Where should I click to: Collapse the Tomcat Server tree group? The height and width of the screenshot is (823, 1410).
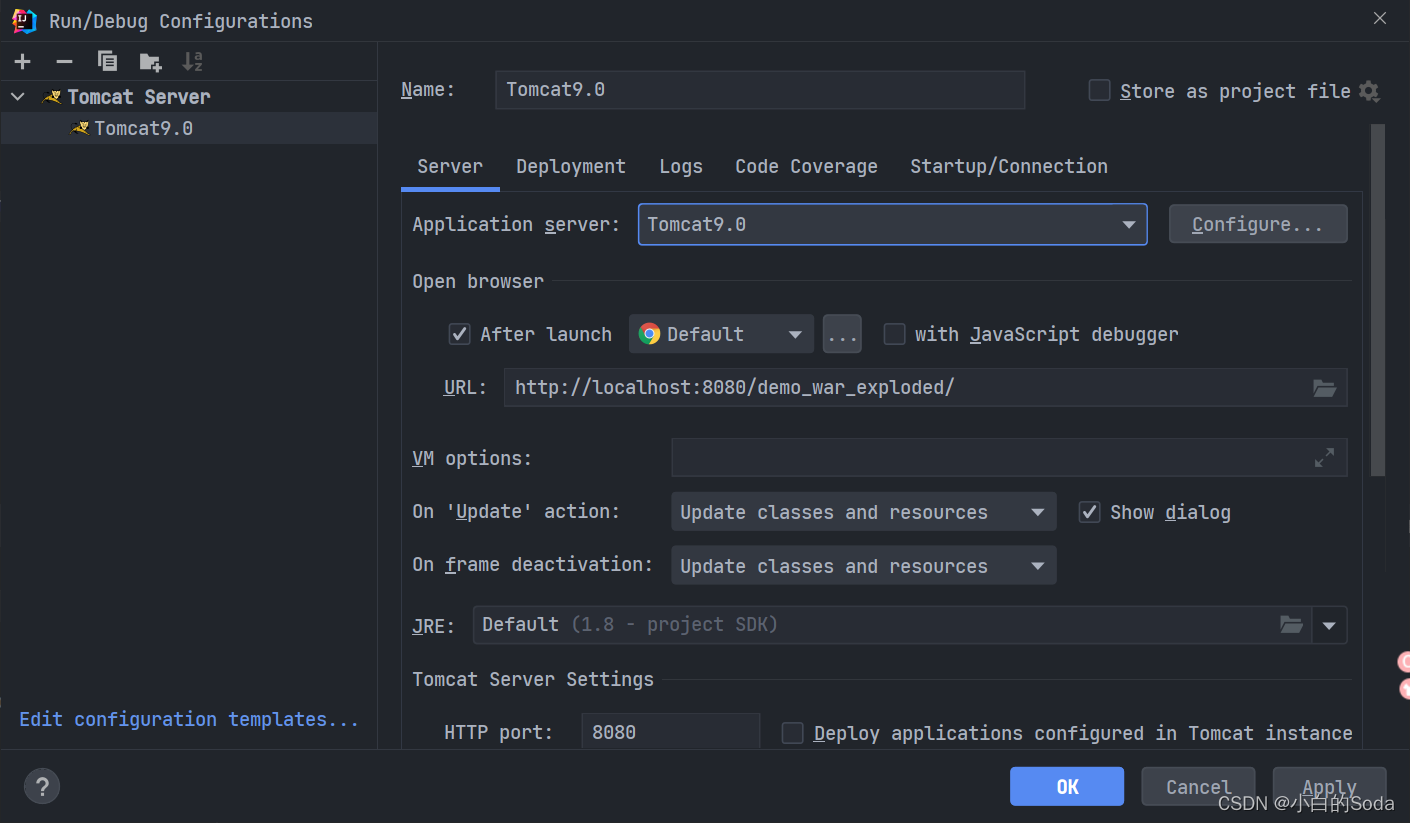18,97
